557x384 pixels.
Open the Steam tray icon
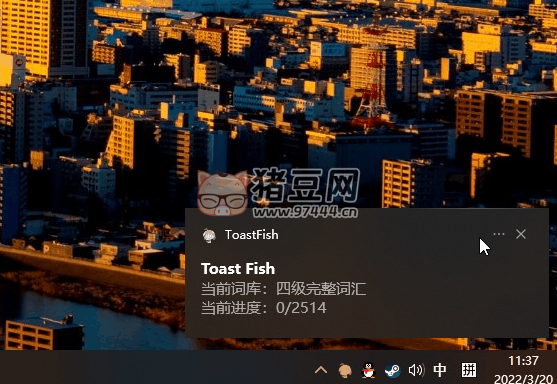(x=393, y=371)
